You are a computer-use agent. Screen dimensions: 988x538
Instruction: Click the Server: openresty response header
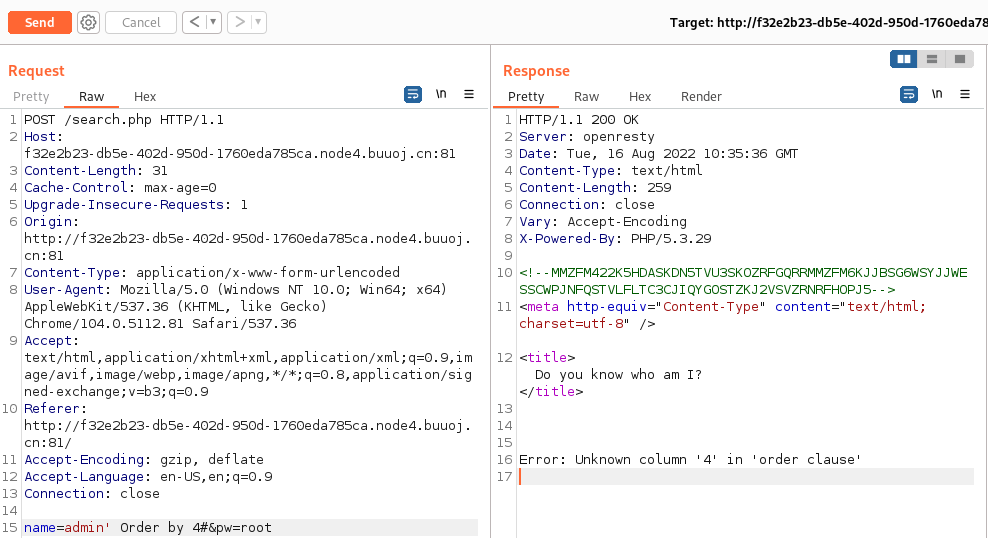point(587,137)
